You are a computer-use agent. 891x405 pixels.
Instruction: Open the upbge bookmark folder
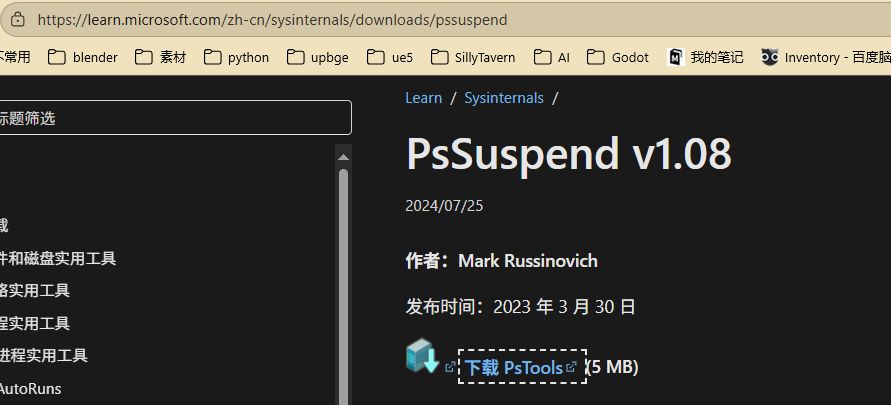[318, 57]
